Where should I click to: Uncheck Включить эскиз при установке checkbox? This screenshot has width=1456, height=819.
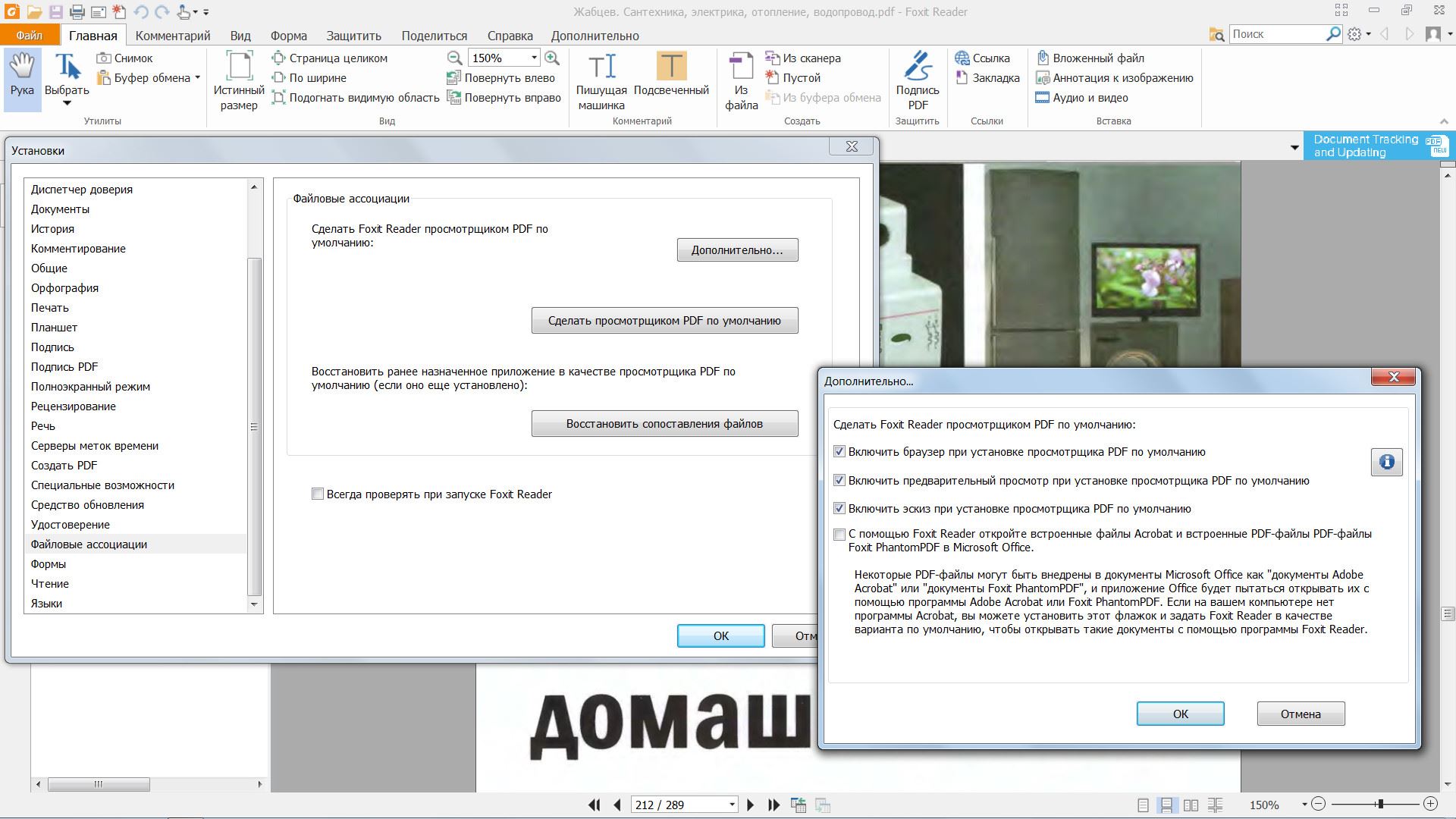coord(839,509)
